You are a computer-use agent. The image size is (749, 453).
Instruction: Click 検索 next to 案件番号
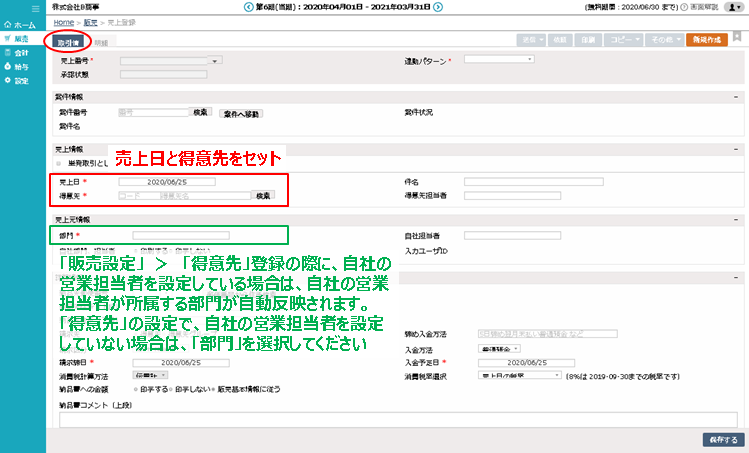click(x=200, y=112)
